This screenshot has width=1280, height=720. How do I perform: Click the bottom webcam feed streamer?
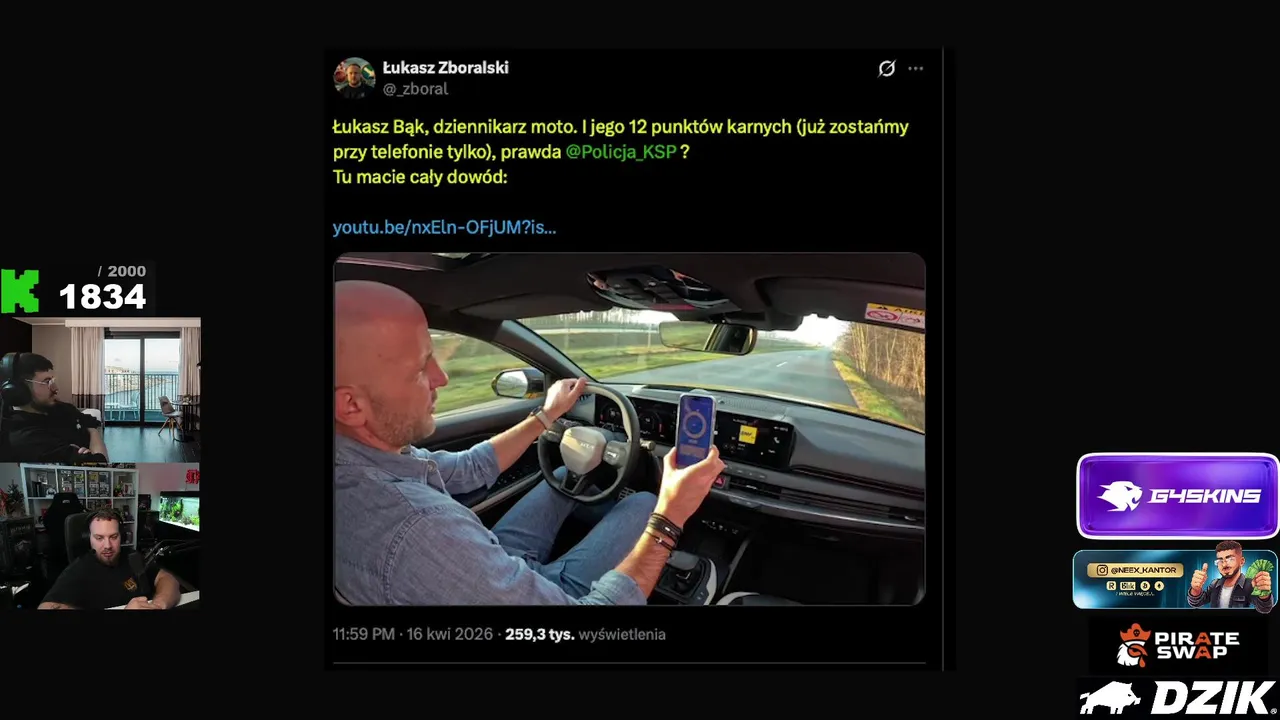coord(100,536)
